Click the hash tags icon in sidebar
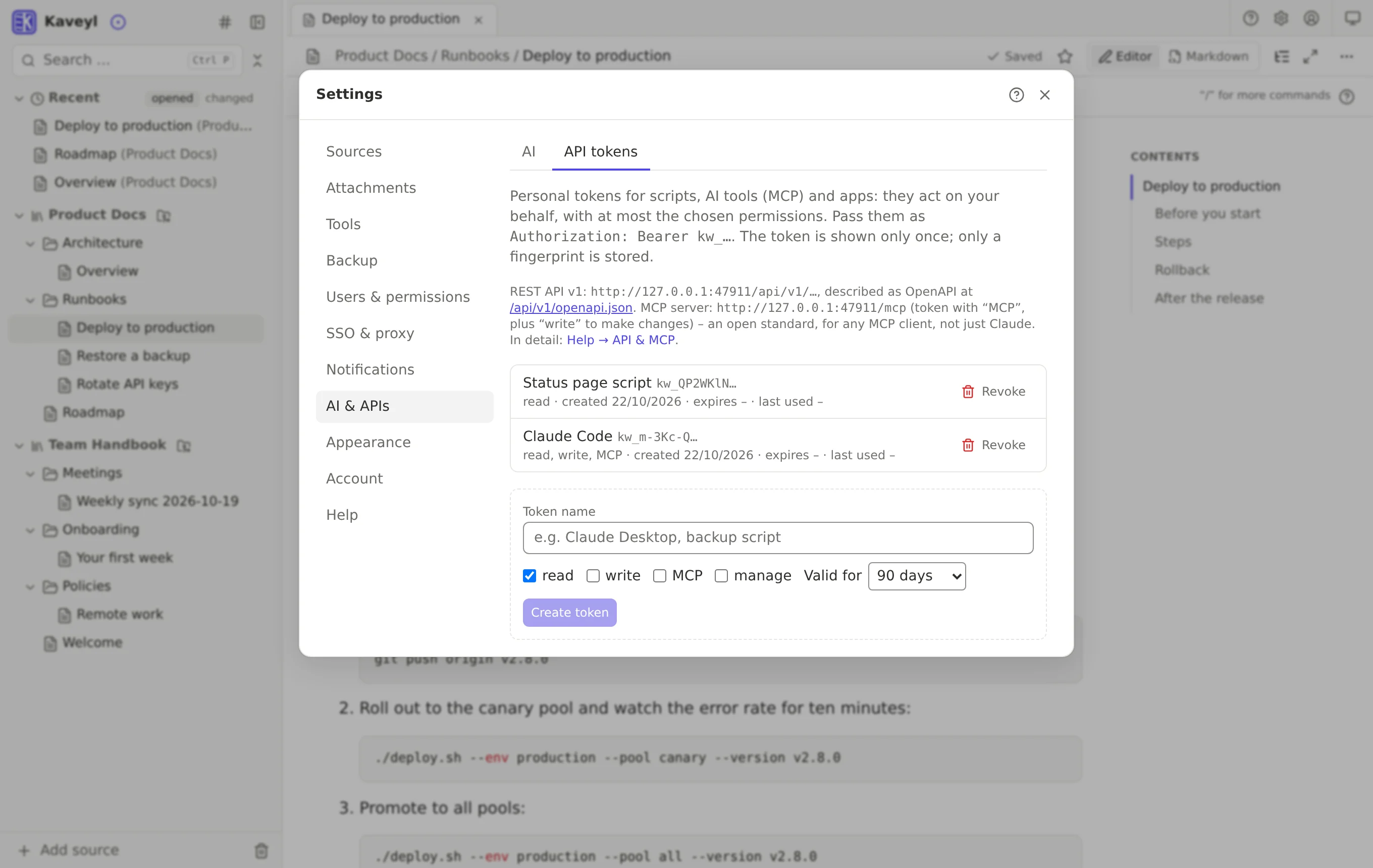 (225, 22)
